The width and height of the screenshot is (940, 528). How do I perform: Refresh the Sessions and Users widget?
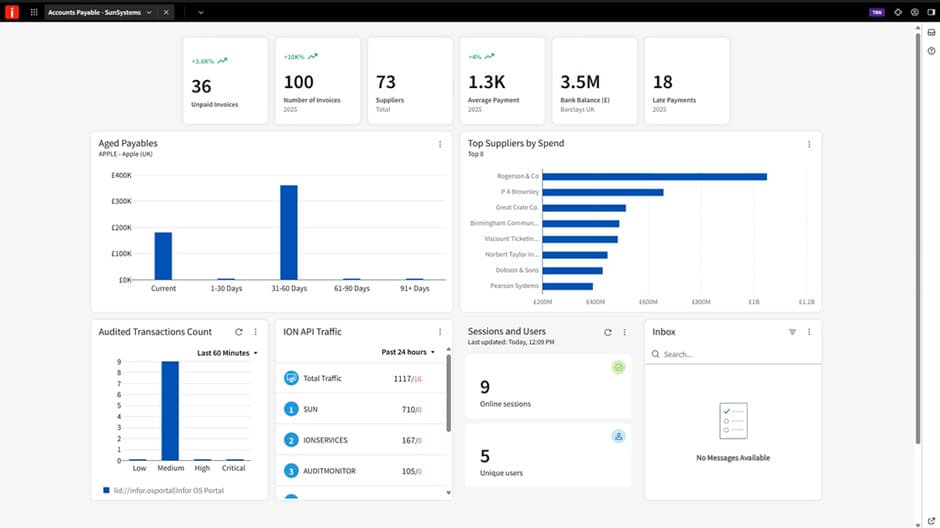[608, 332]
